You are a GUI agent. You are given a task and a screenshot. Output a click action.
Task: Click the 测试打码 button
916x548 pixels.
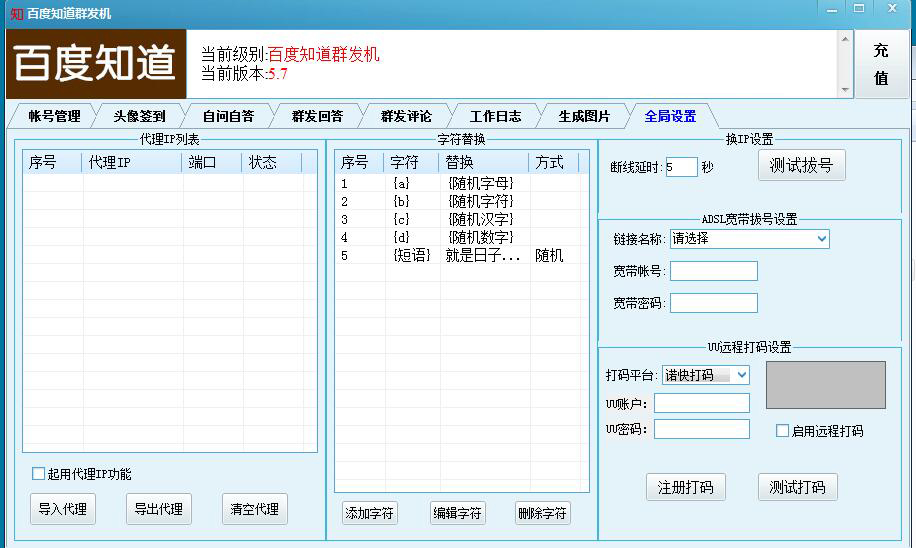click(797, 487)
